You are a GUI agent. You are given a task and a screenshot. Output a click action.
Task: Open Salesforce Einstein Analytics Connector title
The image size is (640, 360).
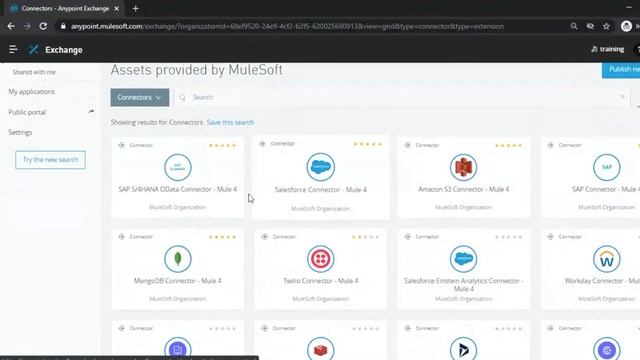point(463,284)
